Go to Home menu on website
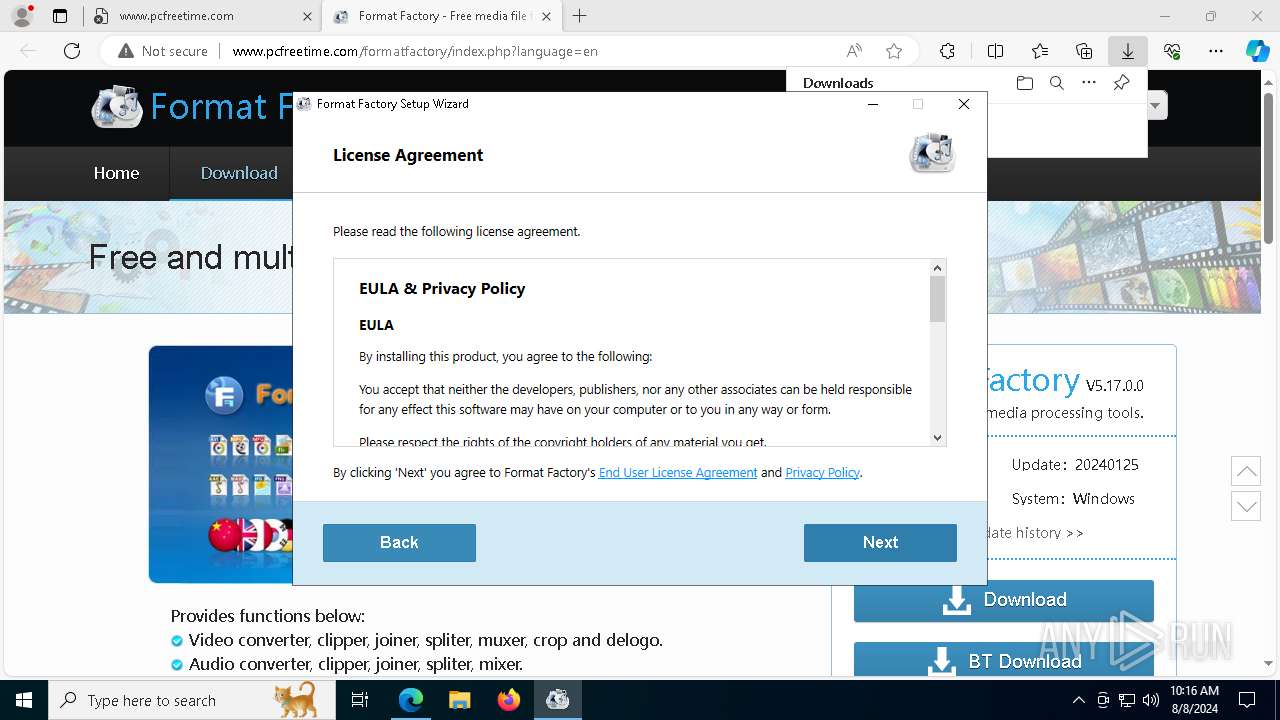 click(x=116, y=173)
